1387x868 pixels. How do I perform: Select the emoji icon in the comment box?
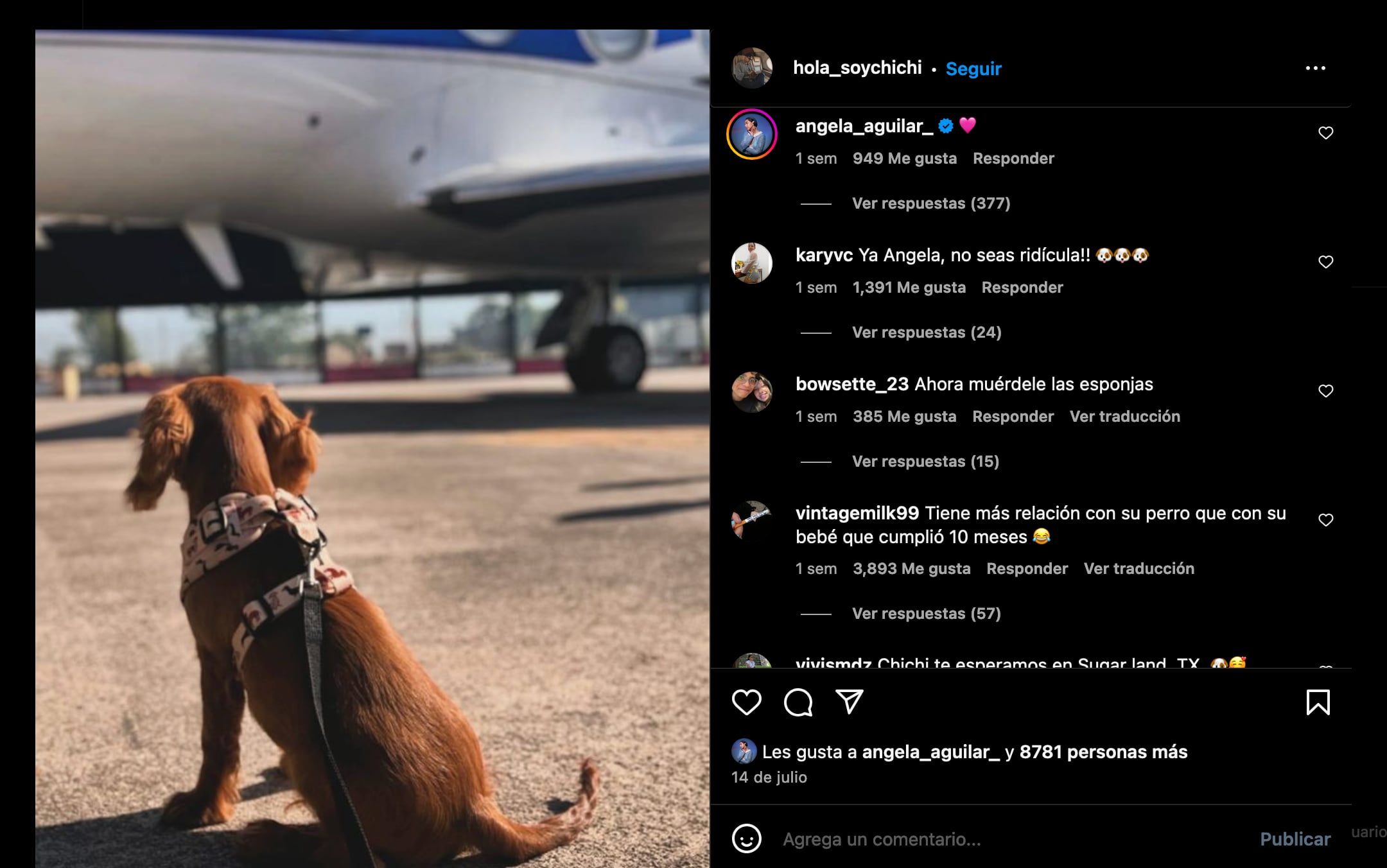[x=747, y=838]
